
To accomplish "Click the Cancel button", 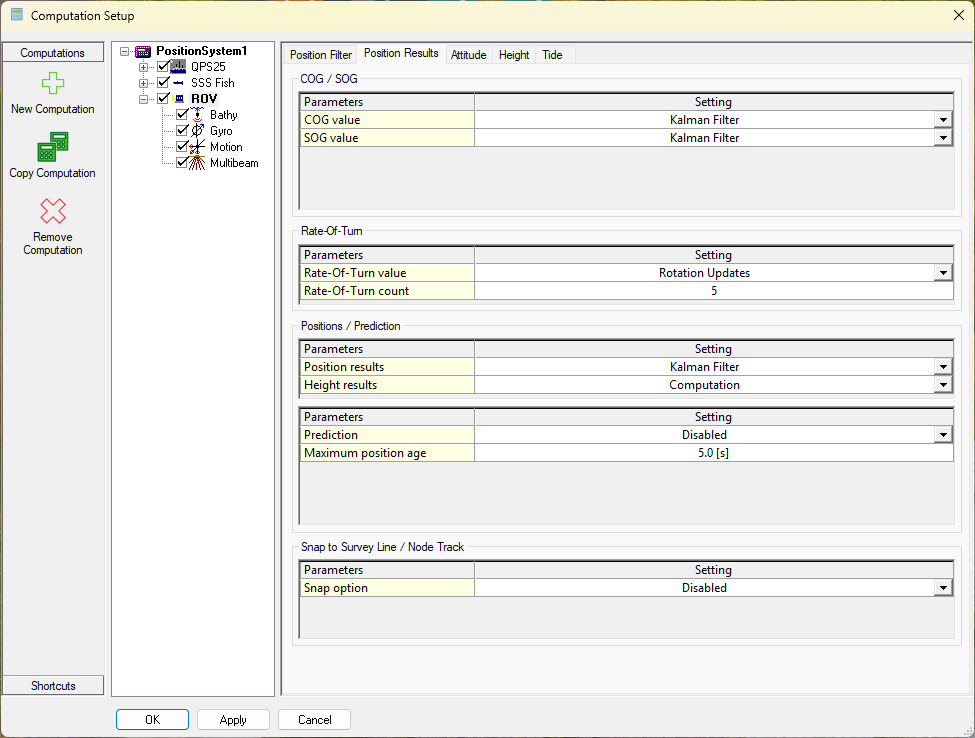I will (x=314, y=720).
